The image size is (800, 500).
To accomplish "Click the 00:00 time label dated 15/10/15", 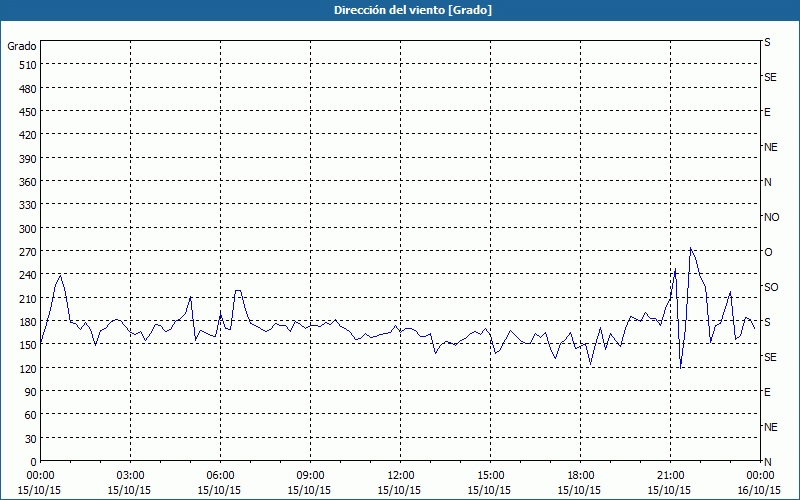I will [x=40, y=476].
